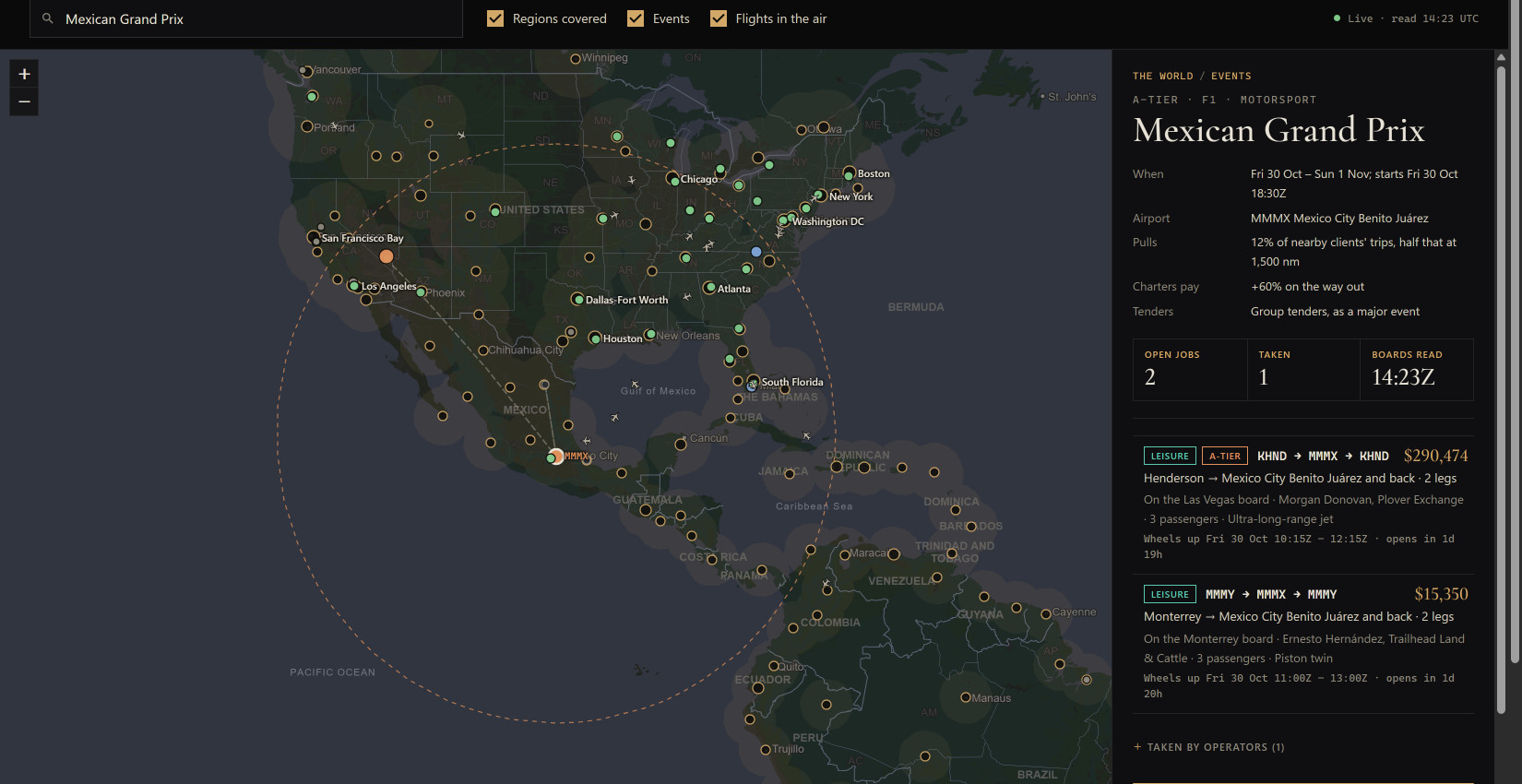Click the Boards Read 14:23Z tile

pyautogui.click(x=1417, y=370)
